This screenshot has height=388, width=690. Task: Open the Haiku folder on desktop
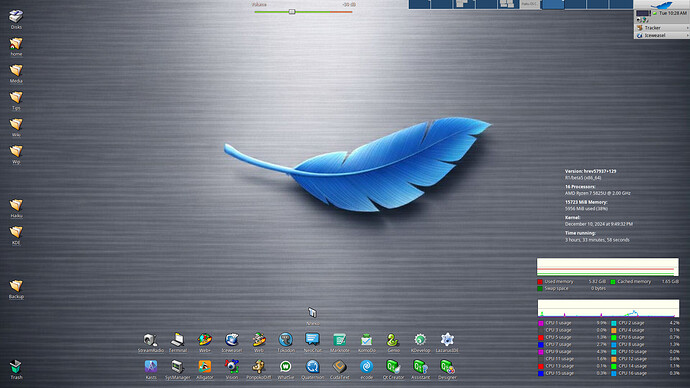click(16, 205)
